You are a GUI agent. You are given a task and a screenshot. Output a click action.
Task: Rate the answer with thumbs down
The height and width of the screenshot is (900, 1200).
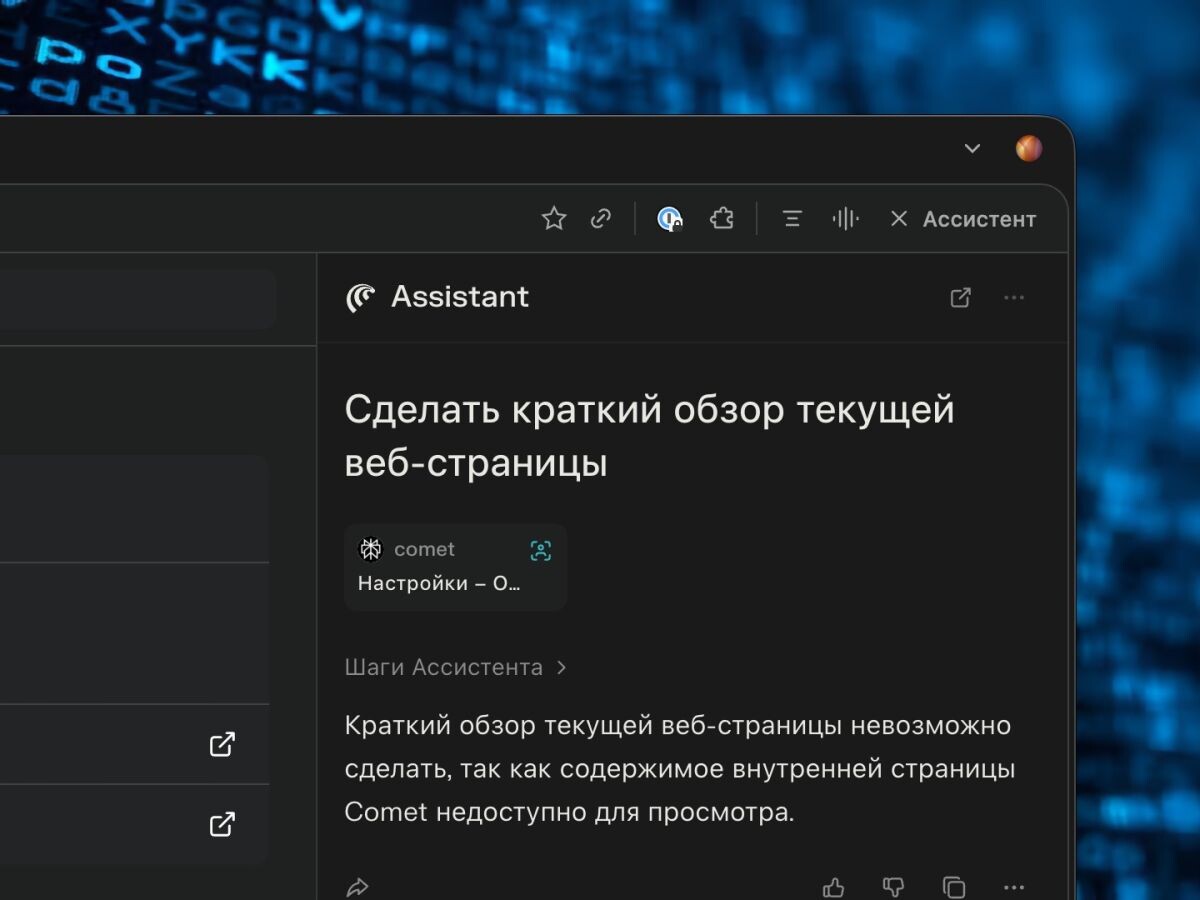click(893, 886)
